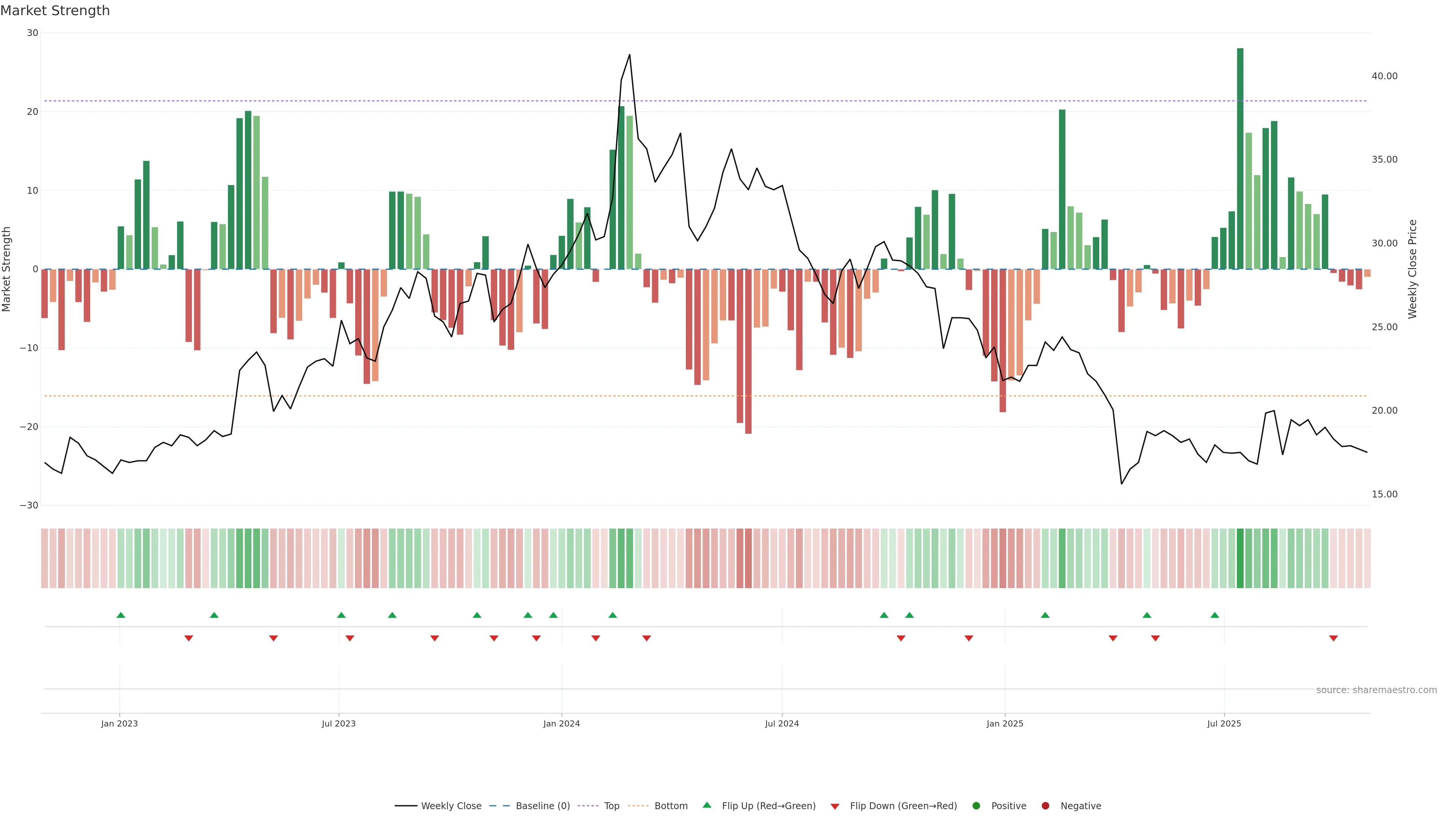Click the Jan 2024 x-axis label

(561, 723)
